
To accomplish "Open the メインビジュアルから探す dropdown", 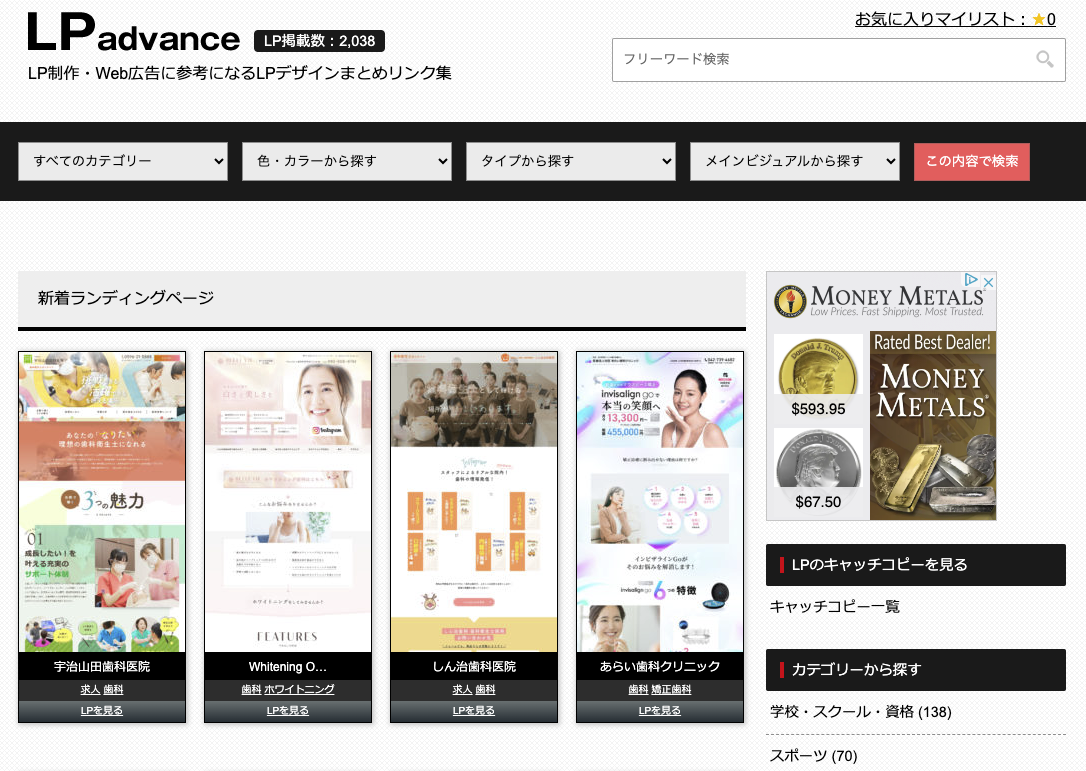I will [794, 161].
